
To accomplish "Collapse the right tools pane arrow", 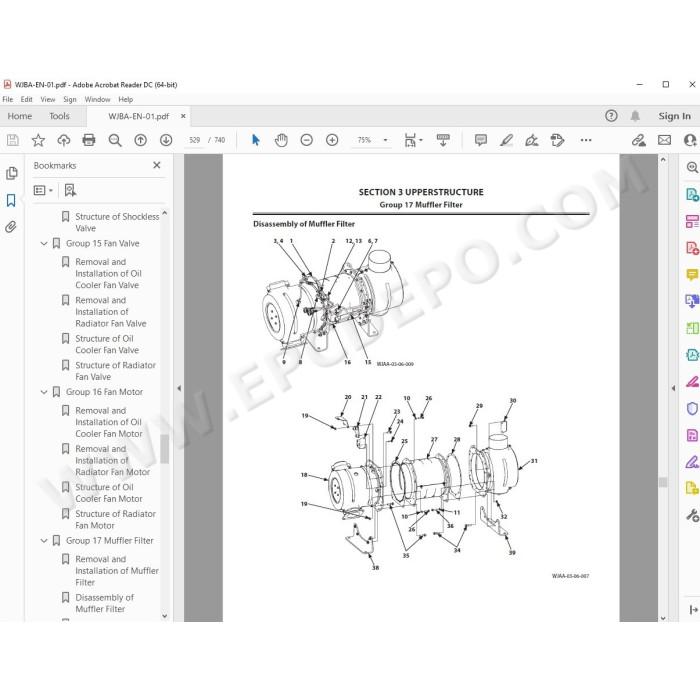I will coord(673,388).
